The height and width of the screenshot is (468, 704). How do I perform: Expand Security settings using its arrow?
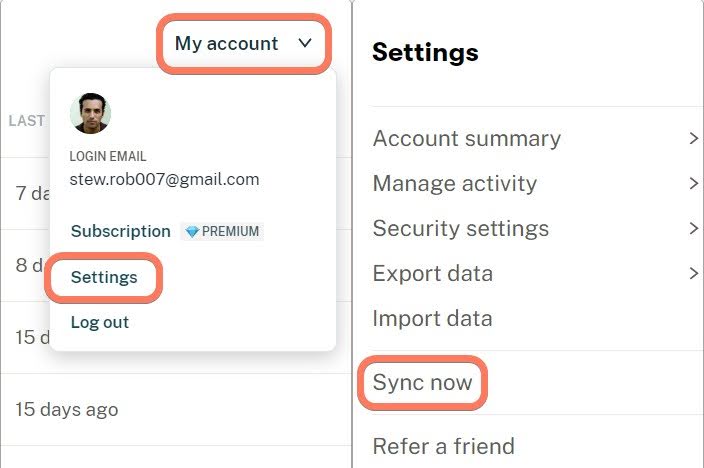coord(693,229)
